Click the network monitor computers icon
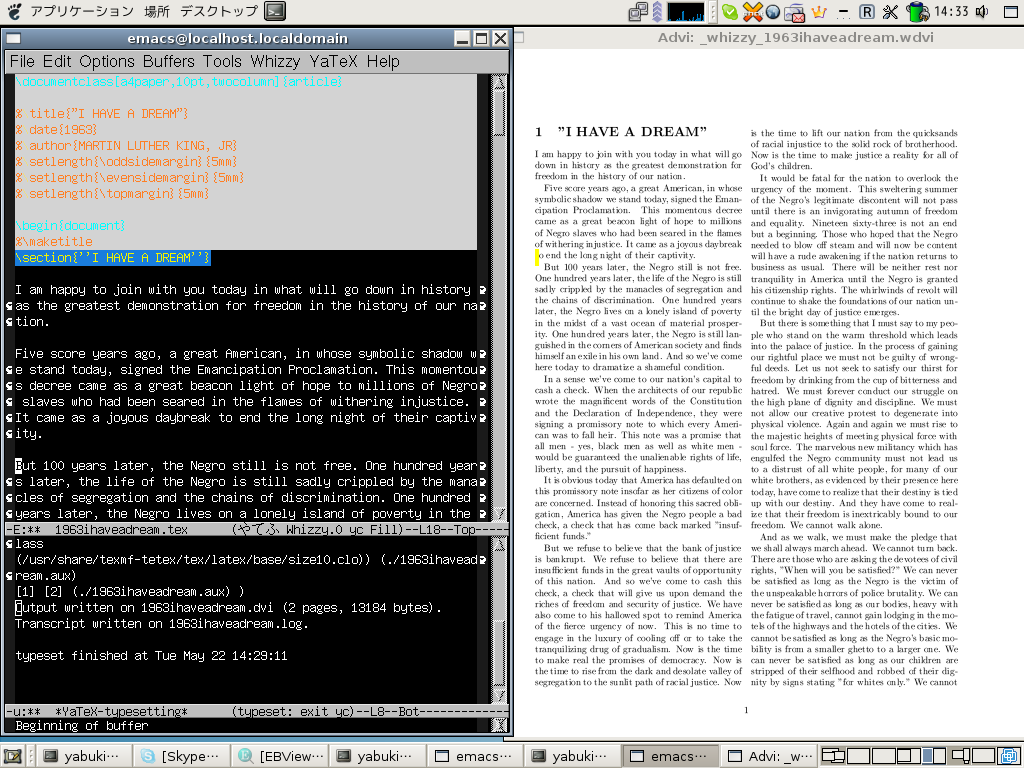This screenshot has width=1024, height=768. pos(638,11)
